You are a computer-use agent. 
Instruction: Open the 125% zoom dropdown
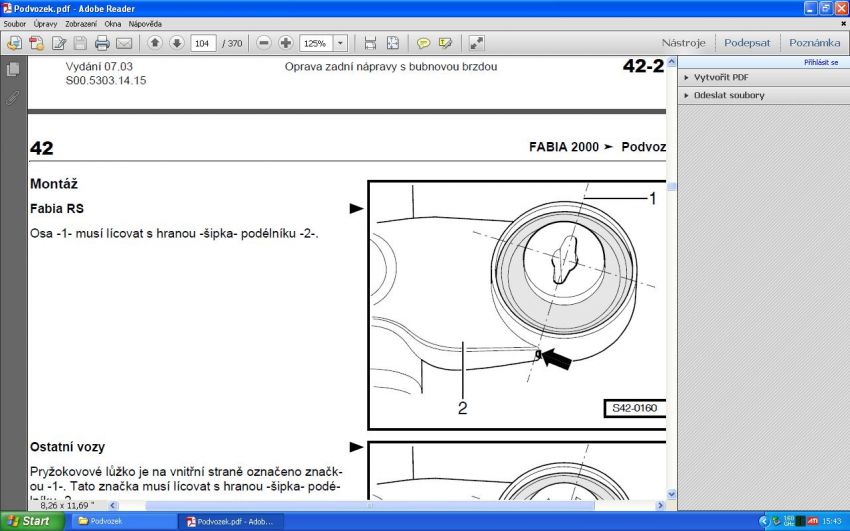(x=340, y=43)
